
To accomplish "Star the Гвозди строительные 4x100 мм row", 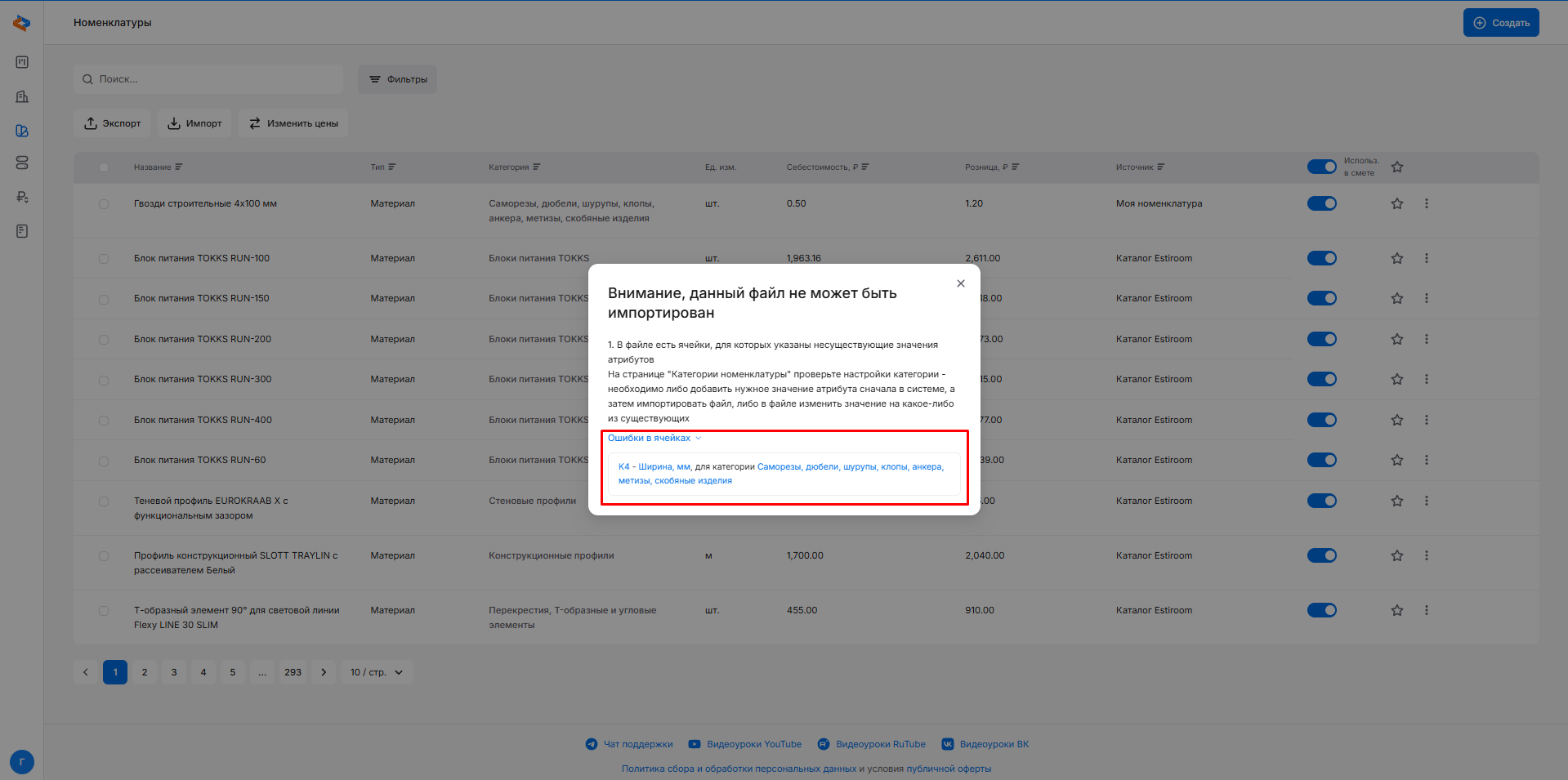I will click(x=1396, y=203).
